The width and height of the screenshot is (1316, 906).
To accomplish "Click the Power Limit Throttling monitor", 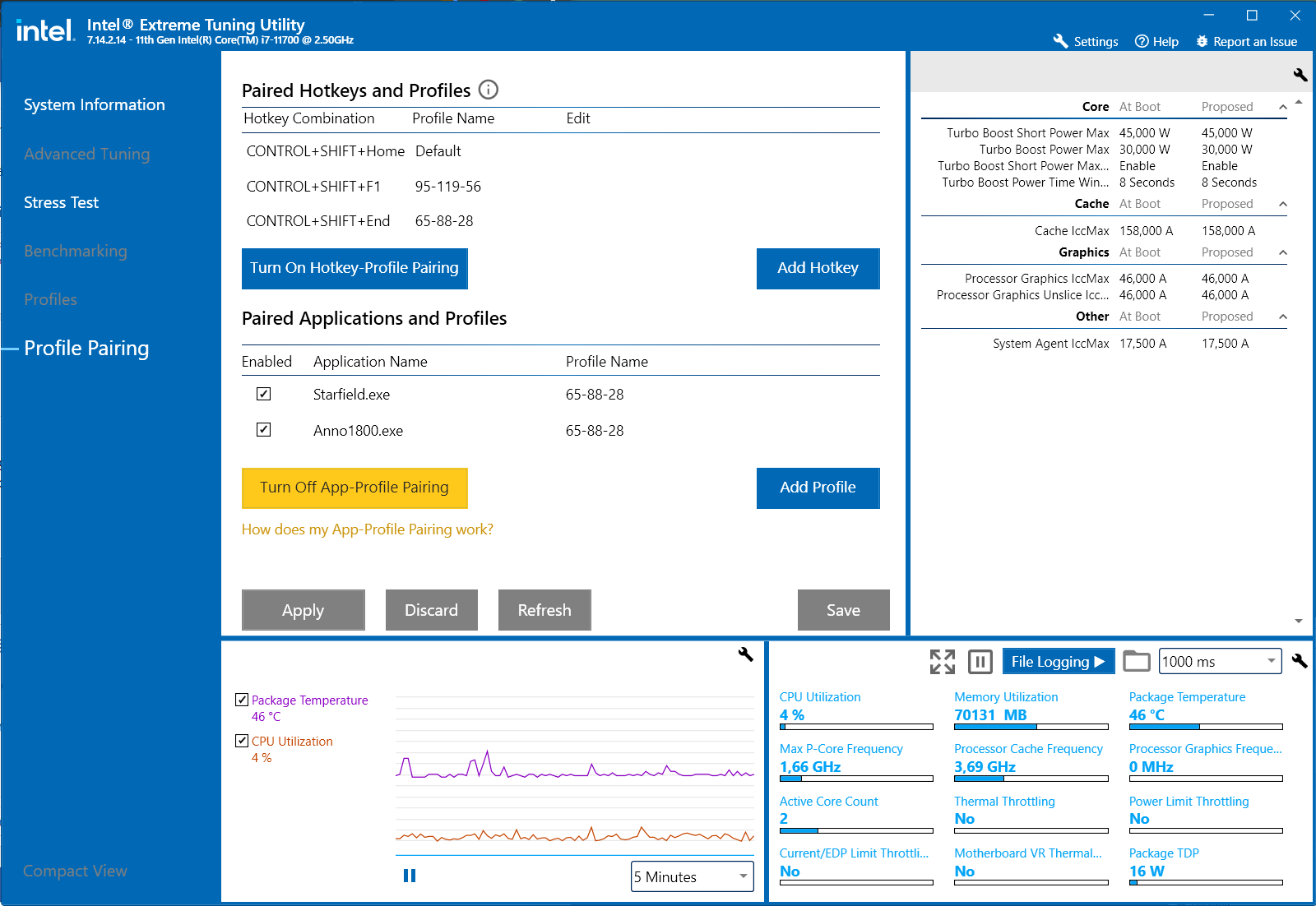I will click(x=1206, y=814).
